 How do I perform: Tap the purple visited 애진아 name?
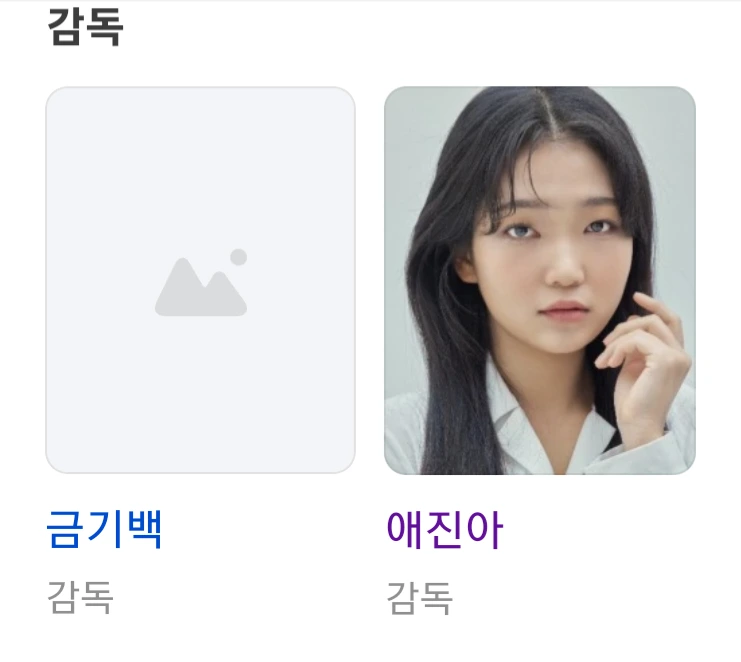click(445, 530)
